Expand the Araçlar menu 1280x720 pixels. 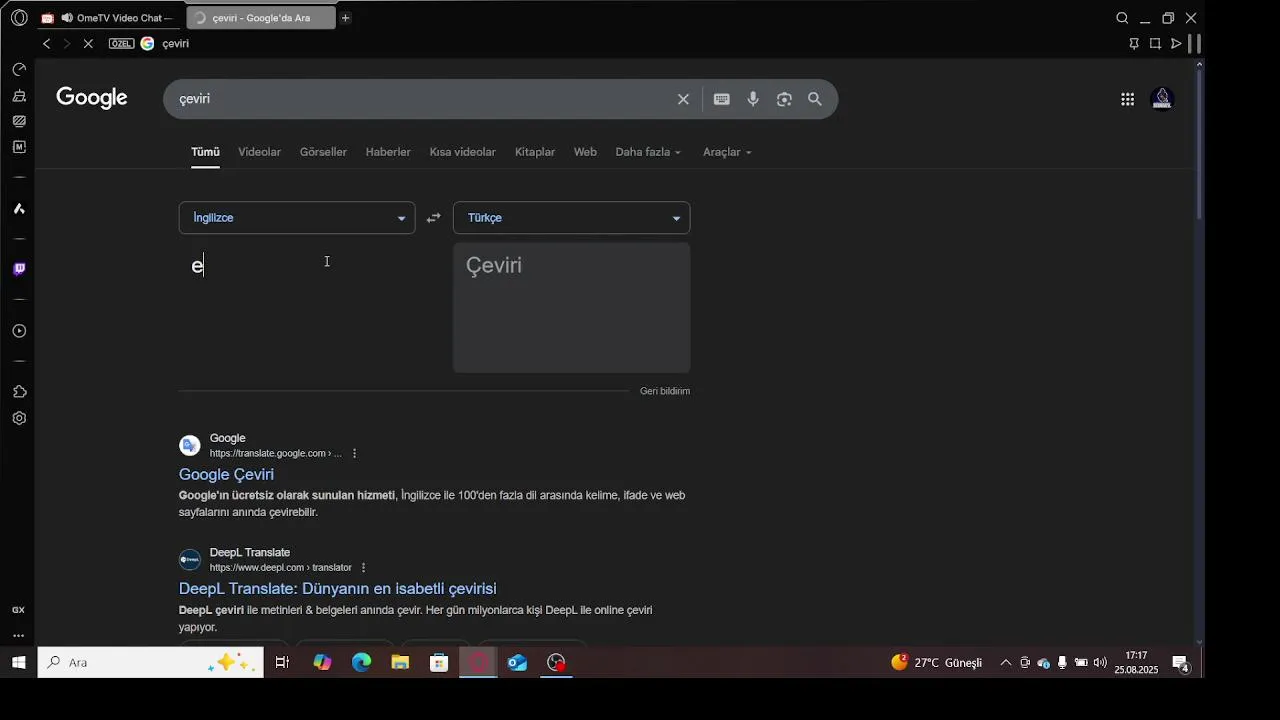click(x=727, y=152)
